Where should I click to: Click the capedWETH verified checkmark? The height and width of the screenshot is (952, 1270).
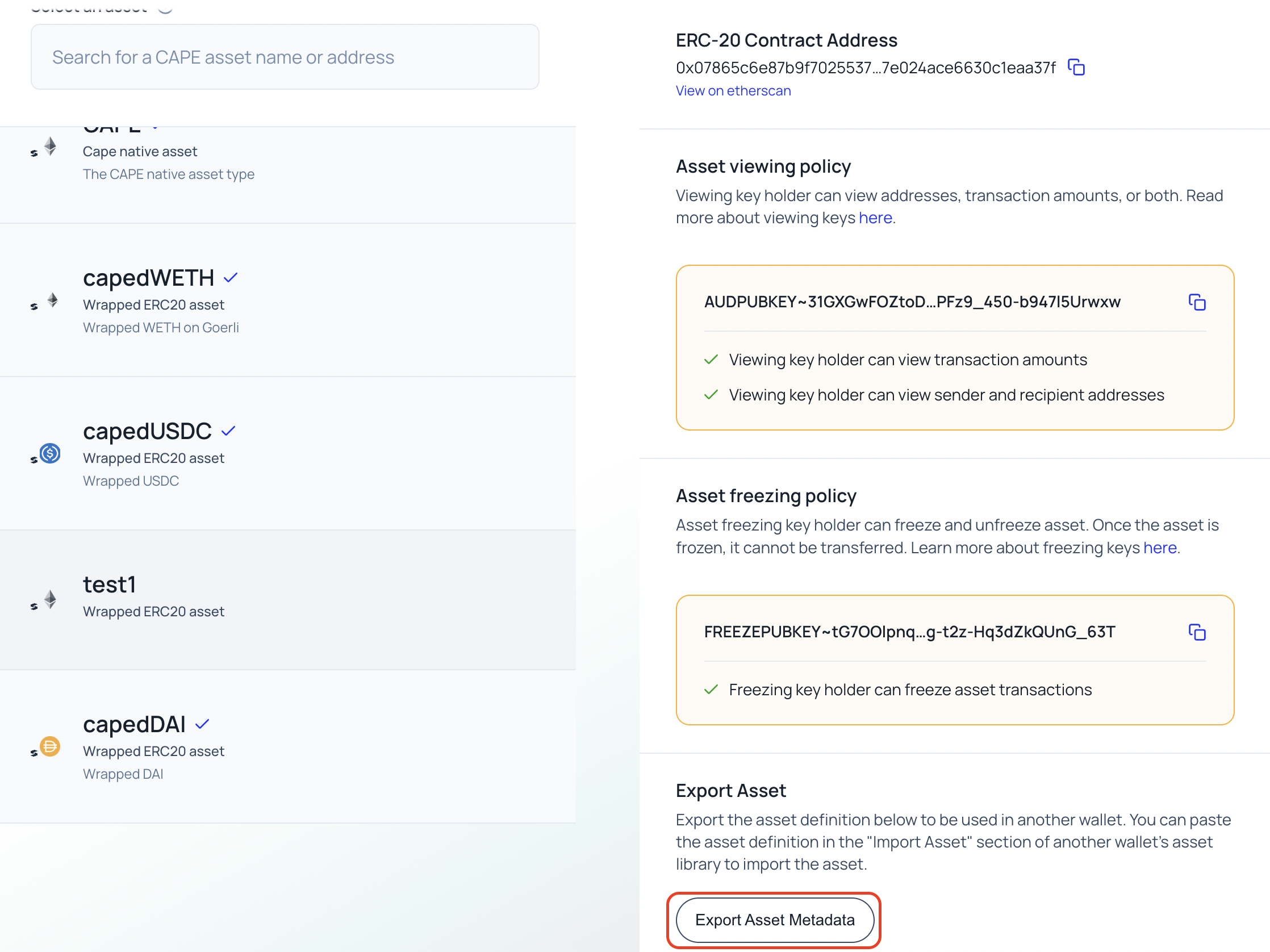coord(231,278)
